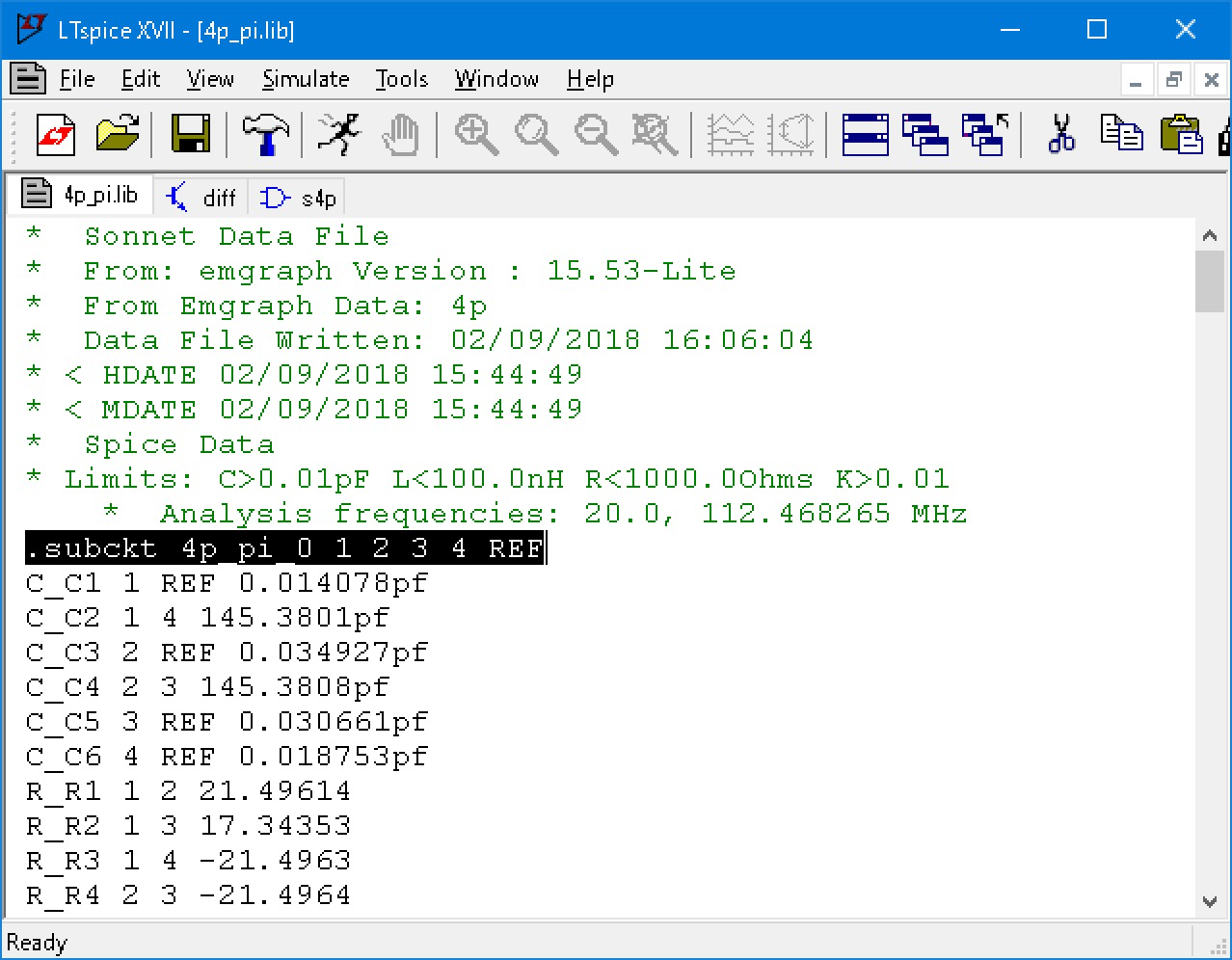
Task: Click the Halt hand icon
Action: tap(401, 134)
